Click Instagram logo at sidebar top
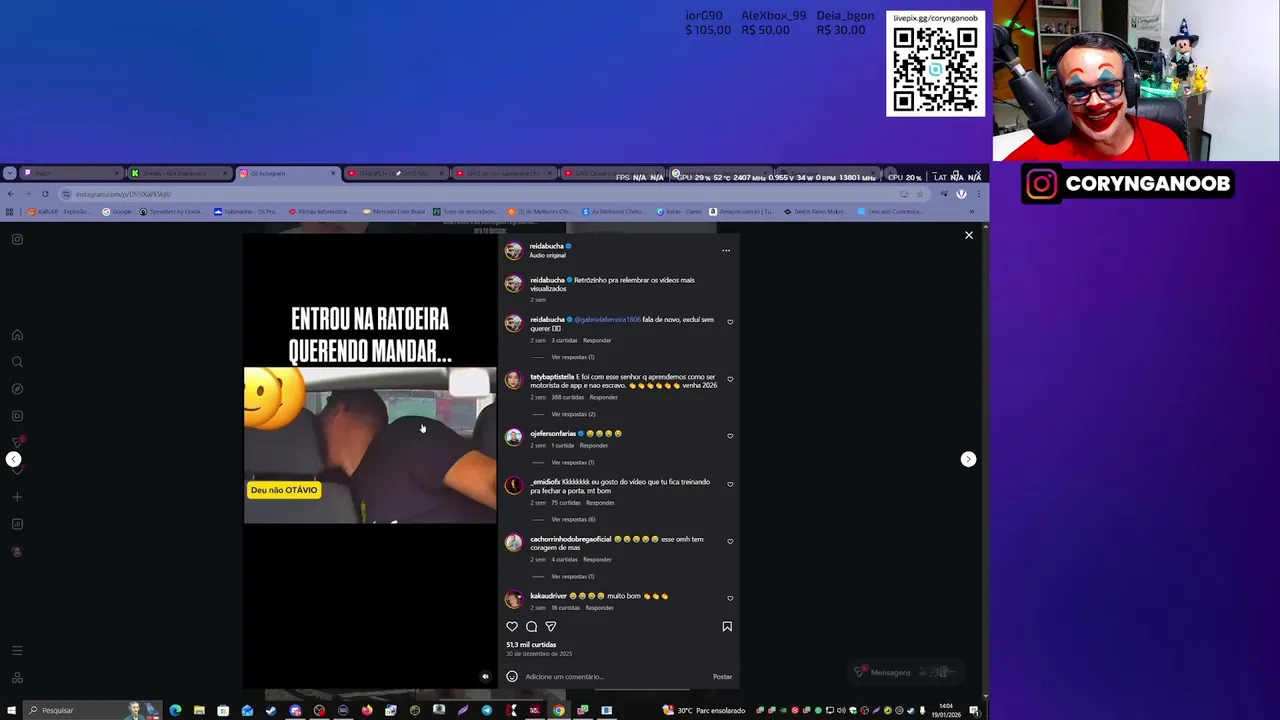 pos(17,239)
